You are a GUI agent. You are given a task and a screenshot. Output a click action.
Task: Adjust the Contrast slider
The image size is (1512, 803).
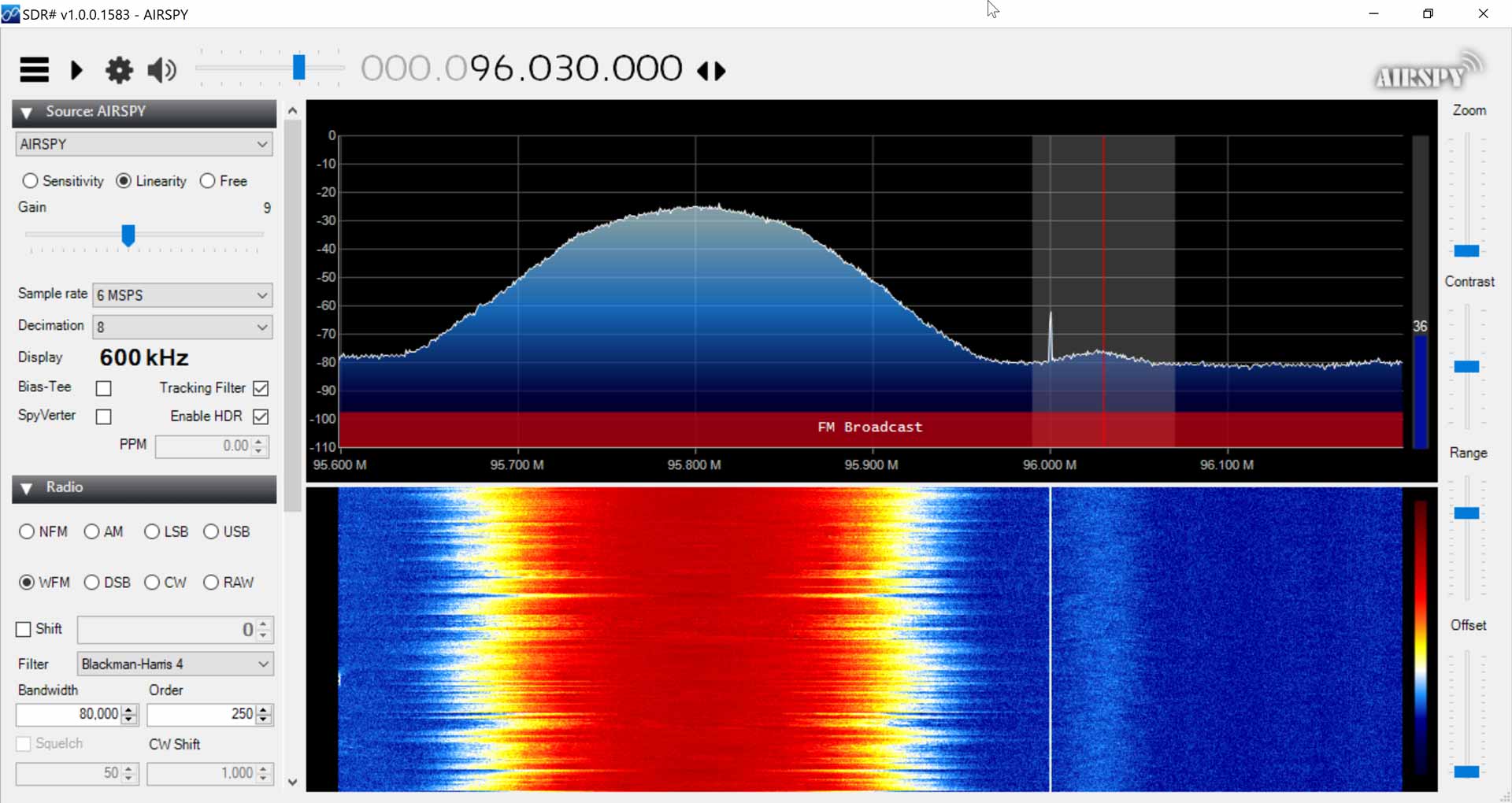pyautogui.click(x=1469, y=366)
